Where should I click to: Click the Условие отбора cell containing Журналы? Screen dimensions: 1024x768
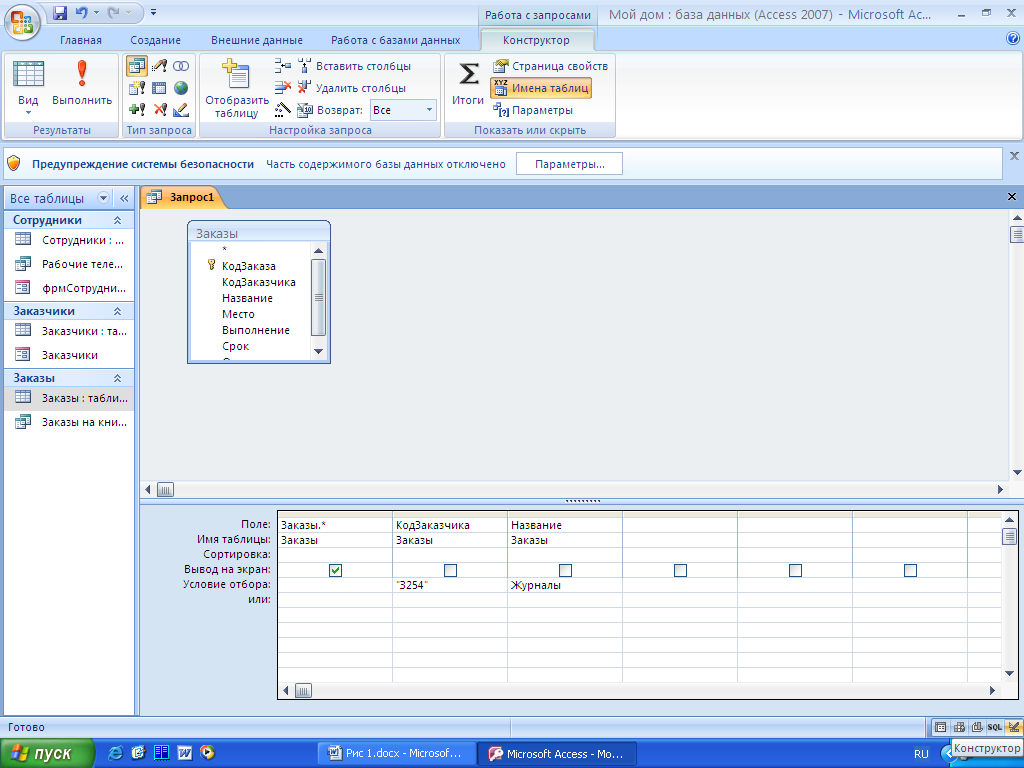565,585
